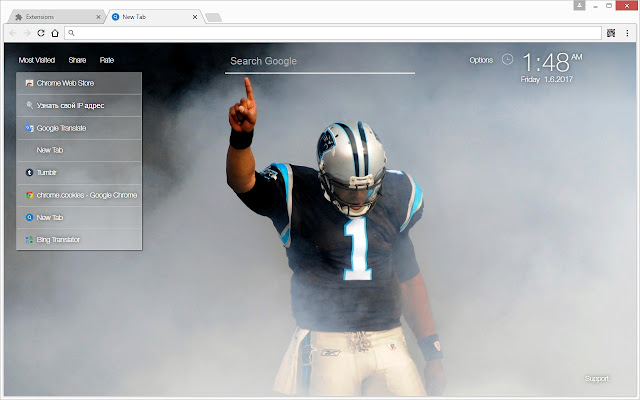Reload the current page

[x=41, y=33]
